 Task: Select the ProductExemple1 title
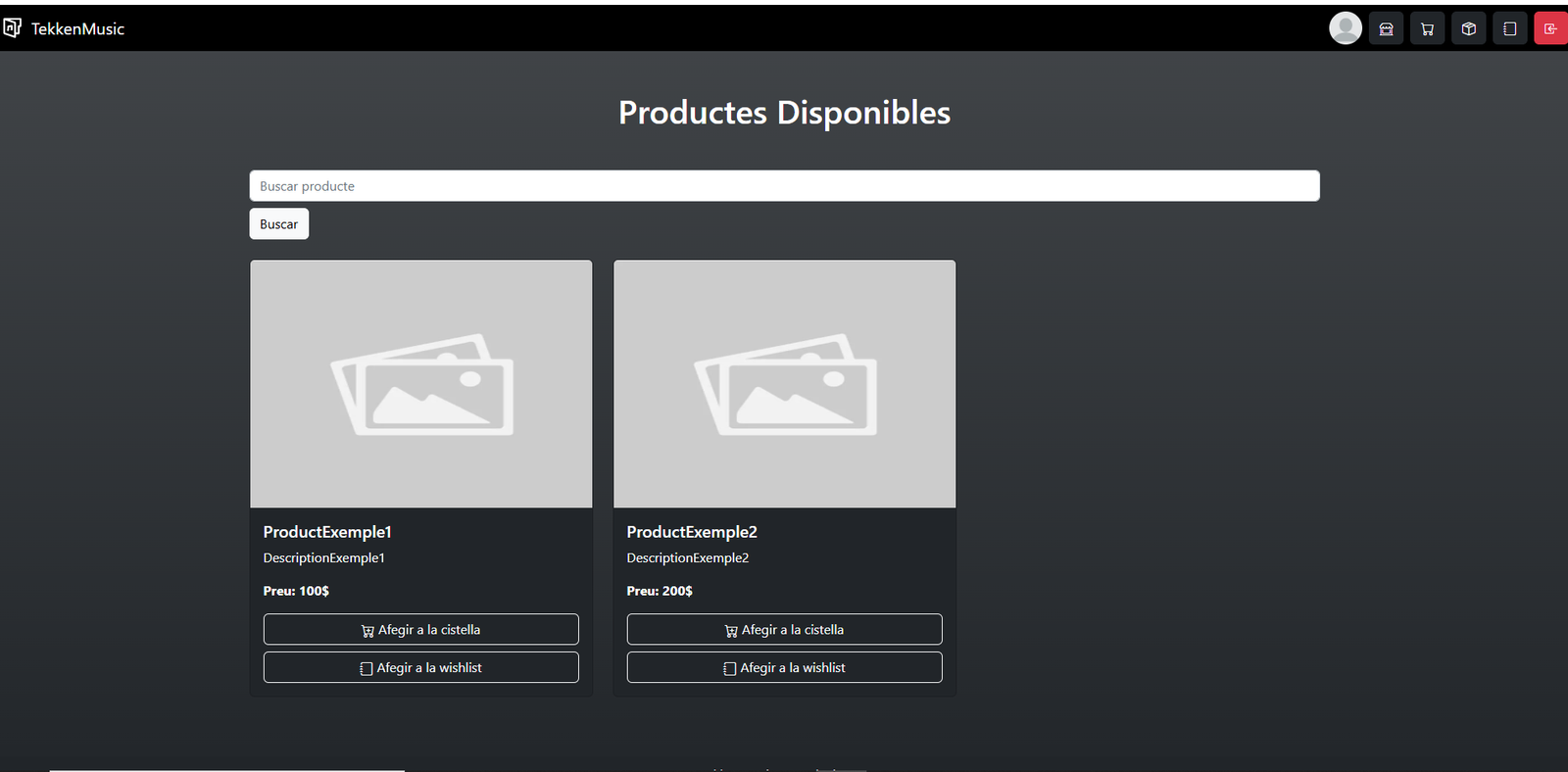[x=327, y=532]
